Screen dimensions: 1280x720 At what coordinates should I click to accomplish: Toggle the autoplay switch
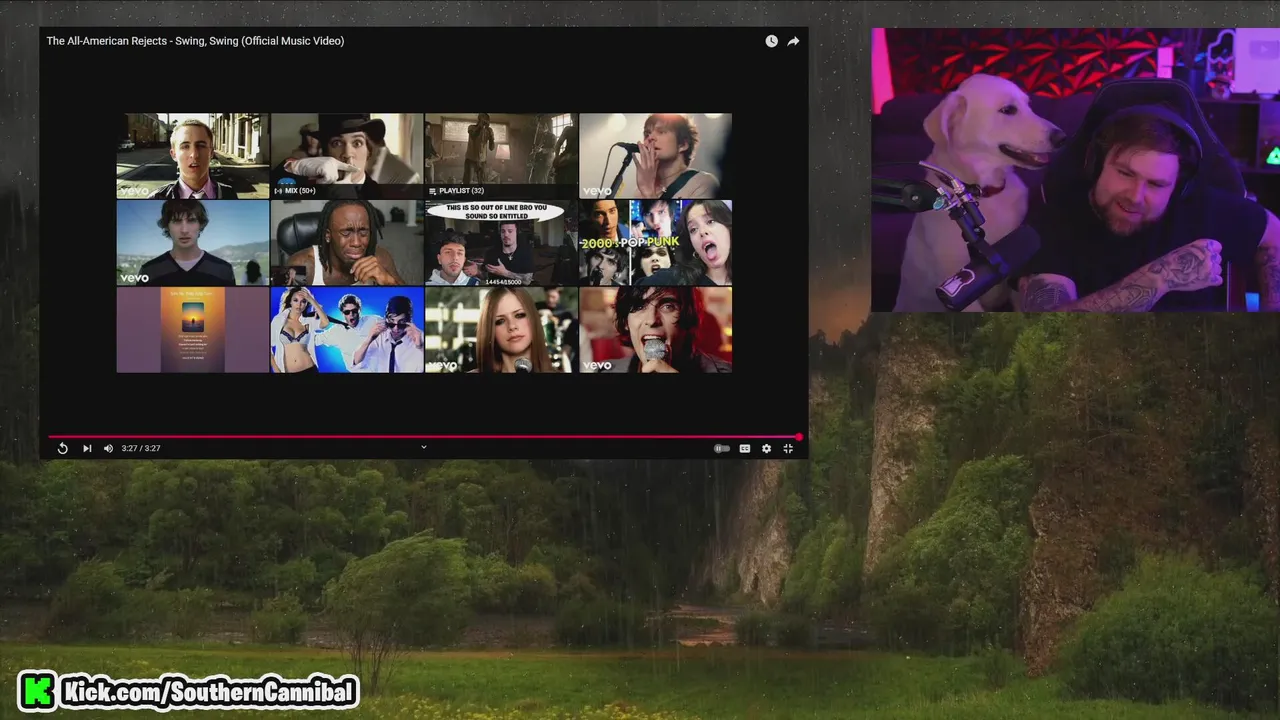(722, 449)
